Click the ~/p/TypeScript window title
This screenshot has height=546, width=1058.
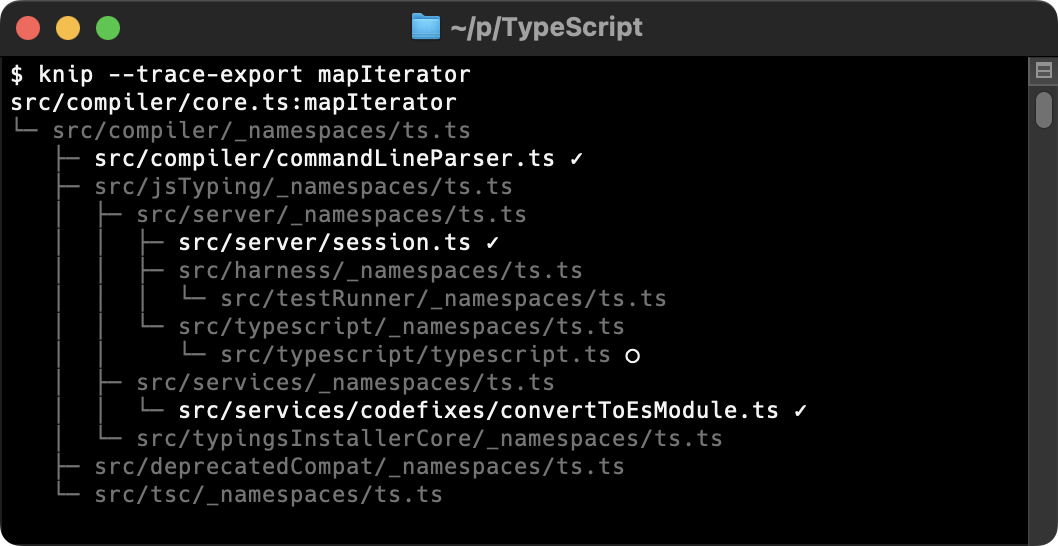click(x=546, y=28)
